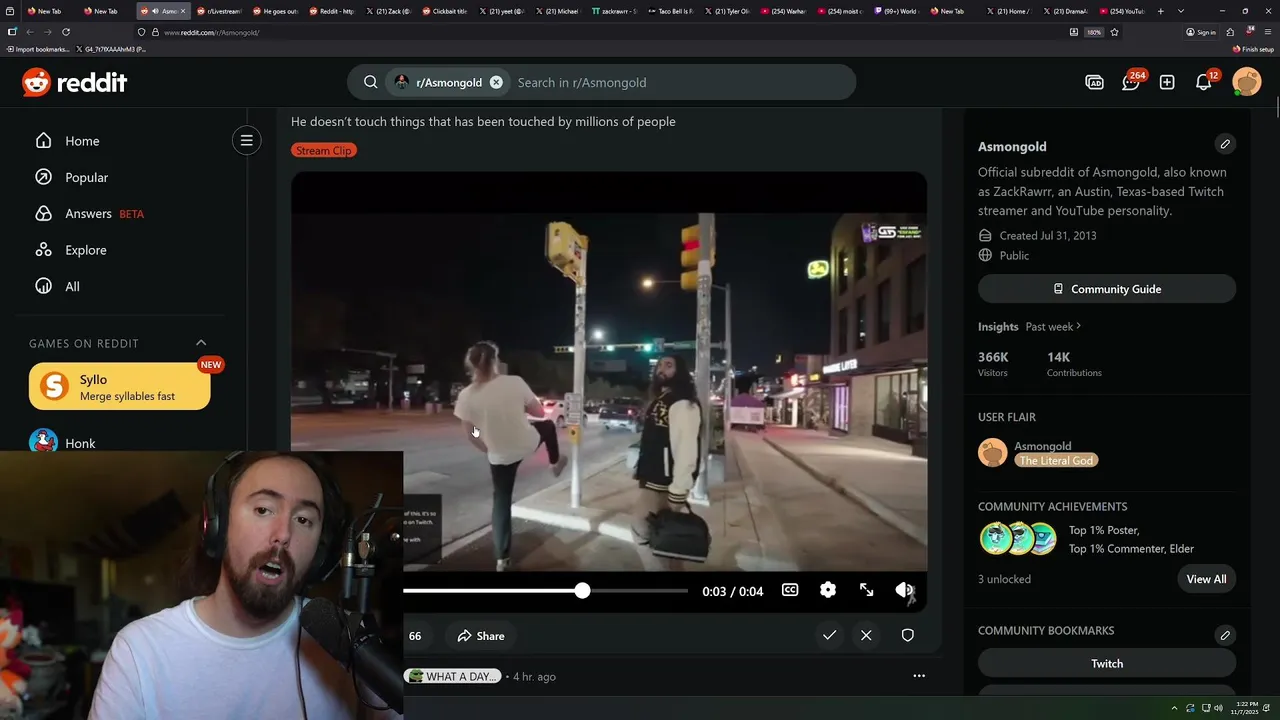Bookmark this page star icon
The height and width of the screenshot is (720, 1280).
tap(1114, 32)
